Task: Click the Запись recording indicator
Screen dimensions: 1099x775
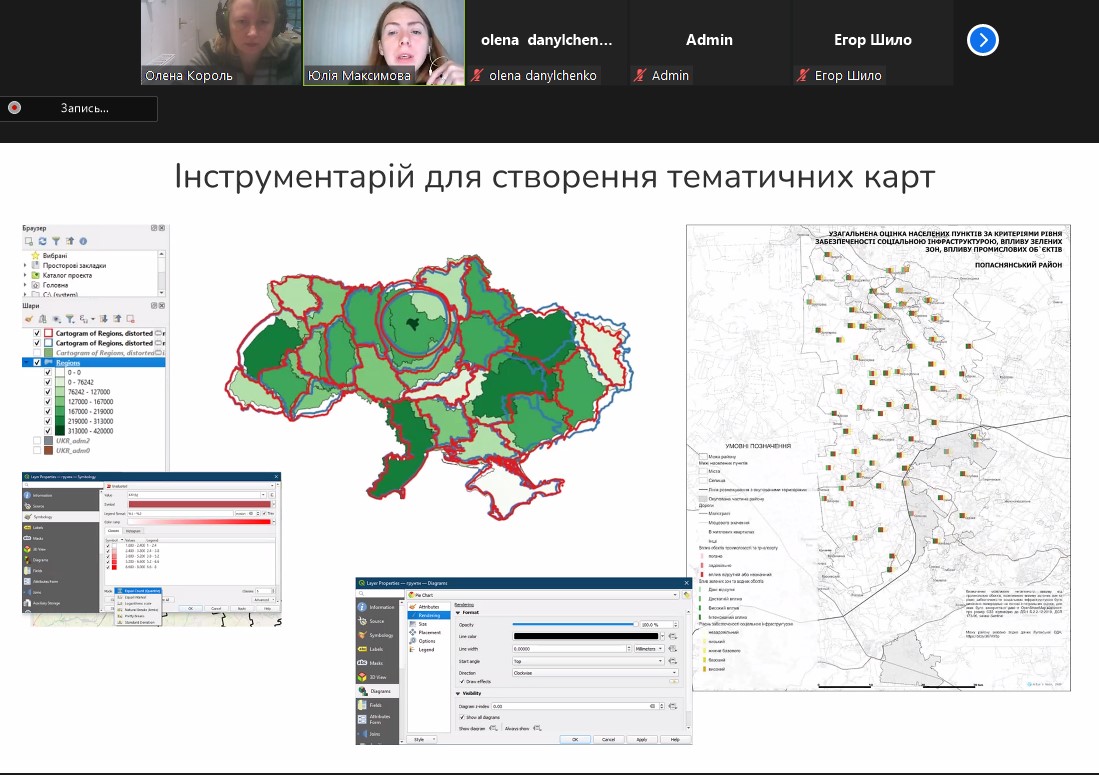Action: click(x=79, y=108)
